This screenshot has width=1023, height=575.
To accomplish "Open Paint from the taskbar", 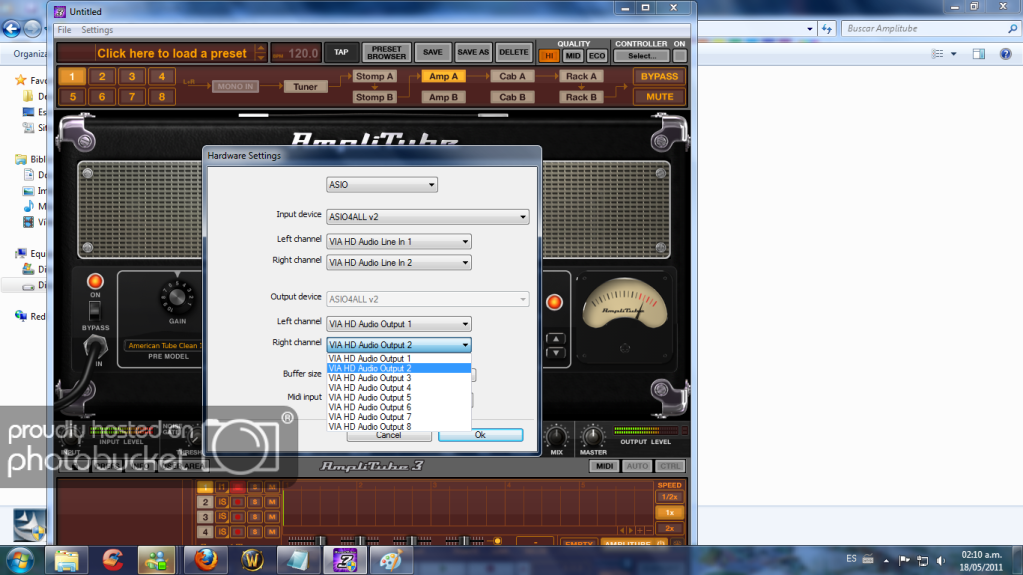I will click(x=391, y=558).
